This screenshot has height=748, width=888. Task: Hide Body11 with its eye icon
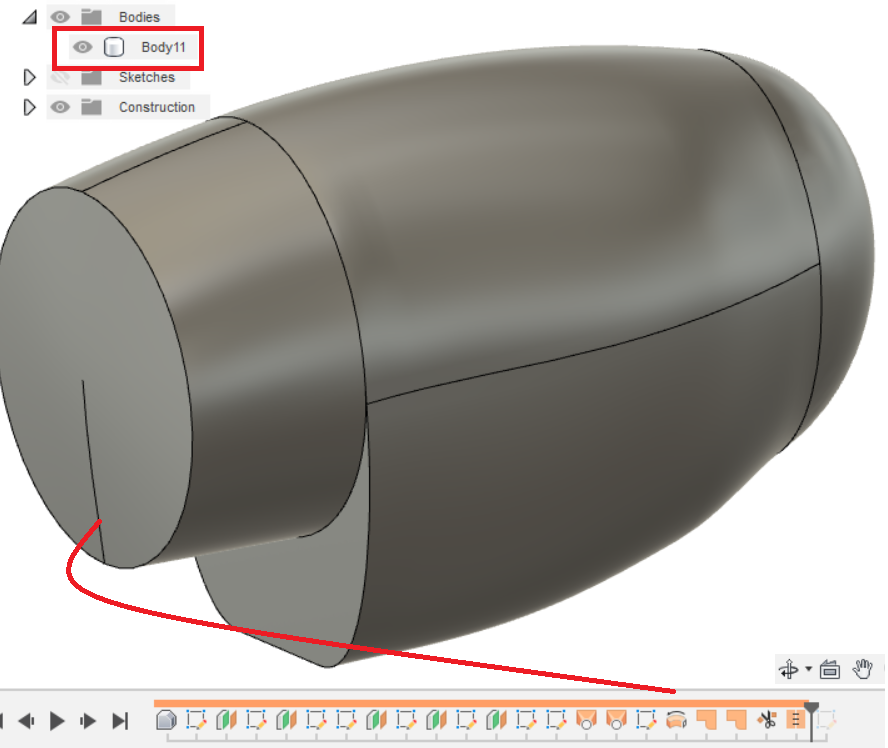pos(83,47)
